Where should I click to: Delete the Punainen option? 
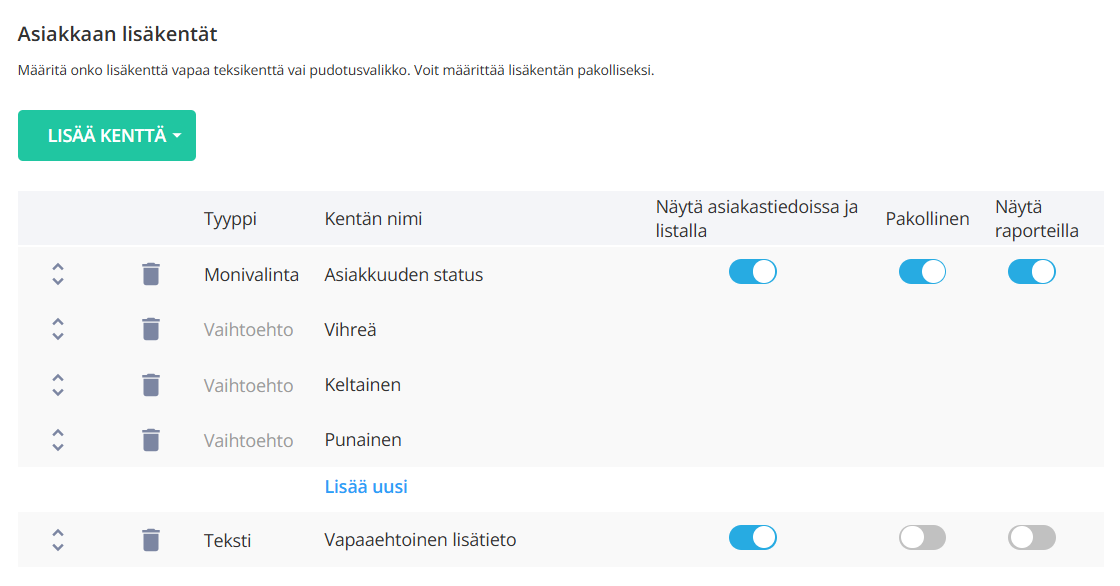pyautogui.click(x=151, y=440)
